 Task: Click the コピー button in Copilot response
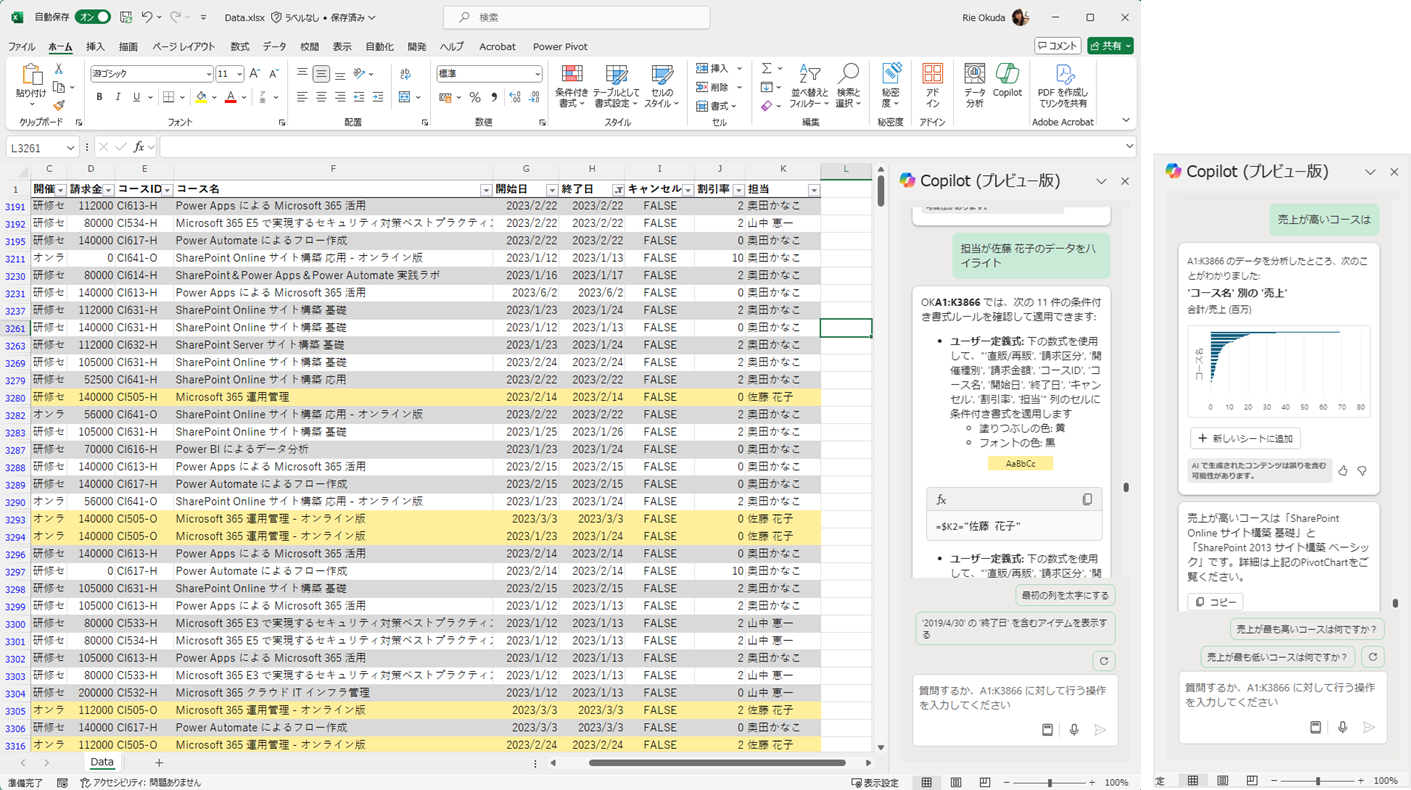pyautogui.click(x=1214, y=602)
